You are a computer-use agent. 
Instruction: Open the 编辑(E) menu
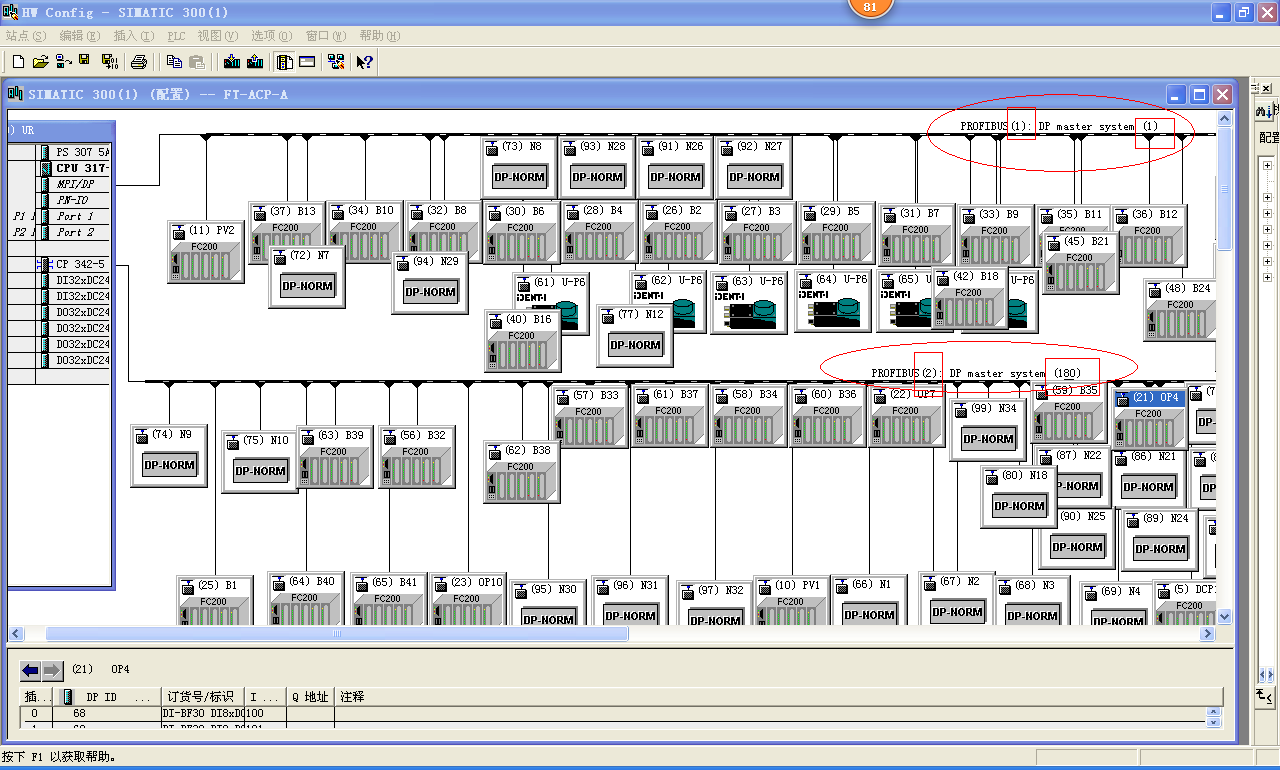80,36
